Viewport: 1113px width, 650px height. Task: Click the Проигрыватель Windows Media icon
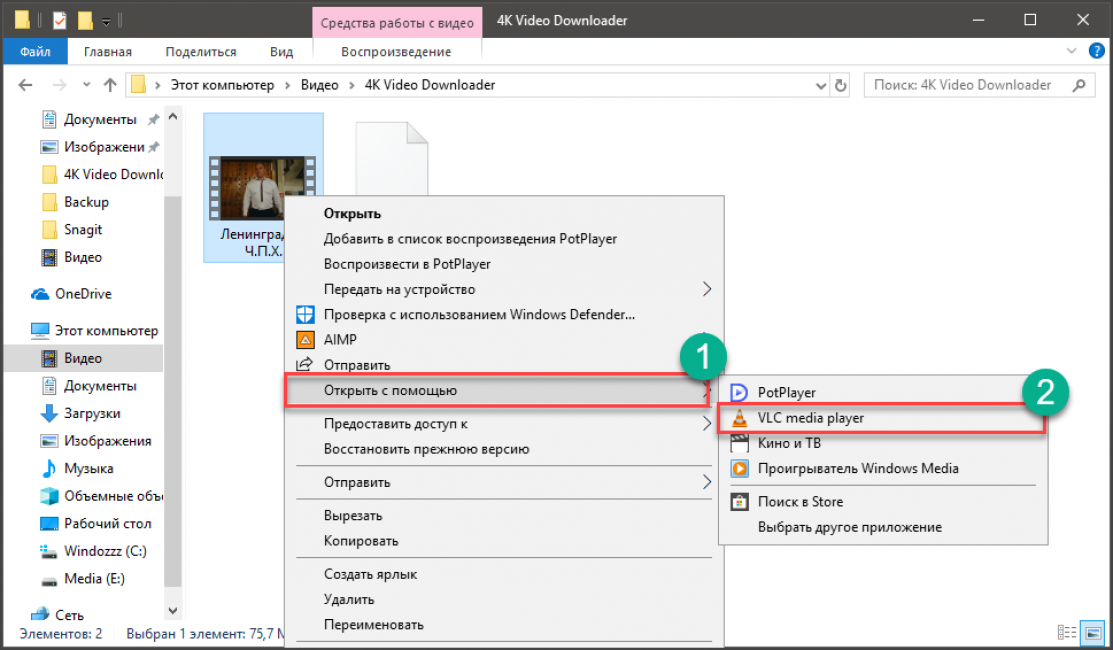[739, 468]
